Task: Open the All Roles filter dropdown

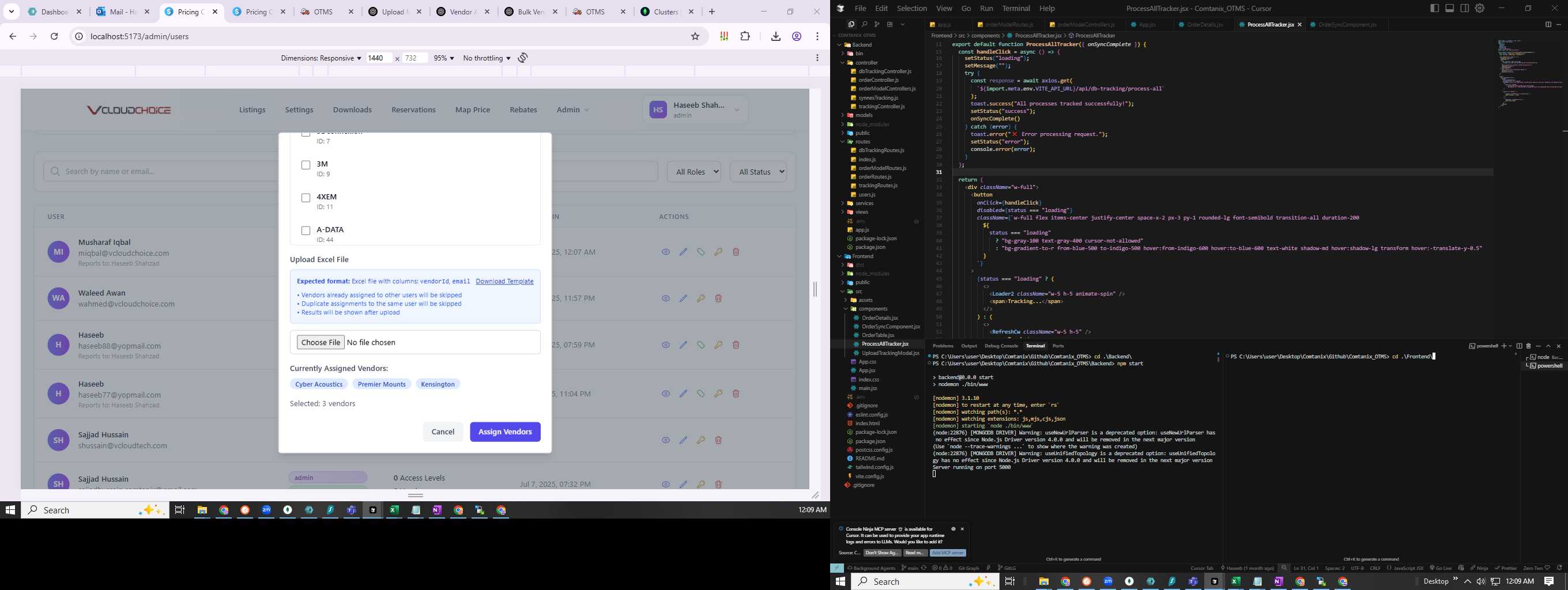Action: (x=694, y=172)
